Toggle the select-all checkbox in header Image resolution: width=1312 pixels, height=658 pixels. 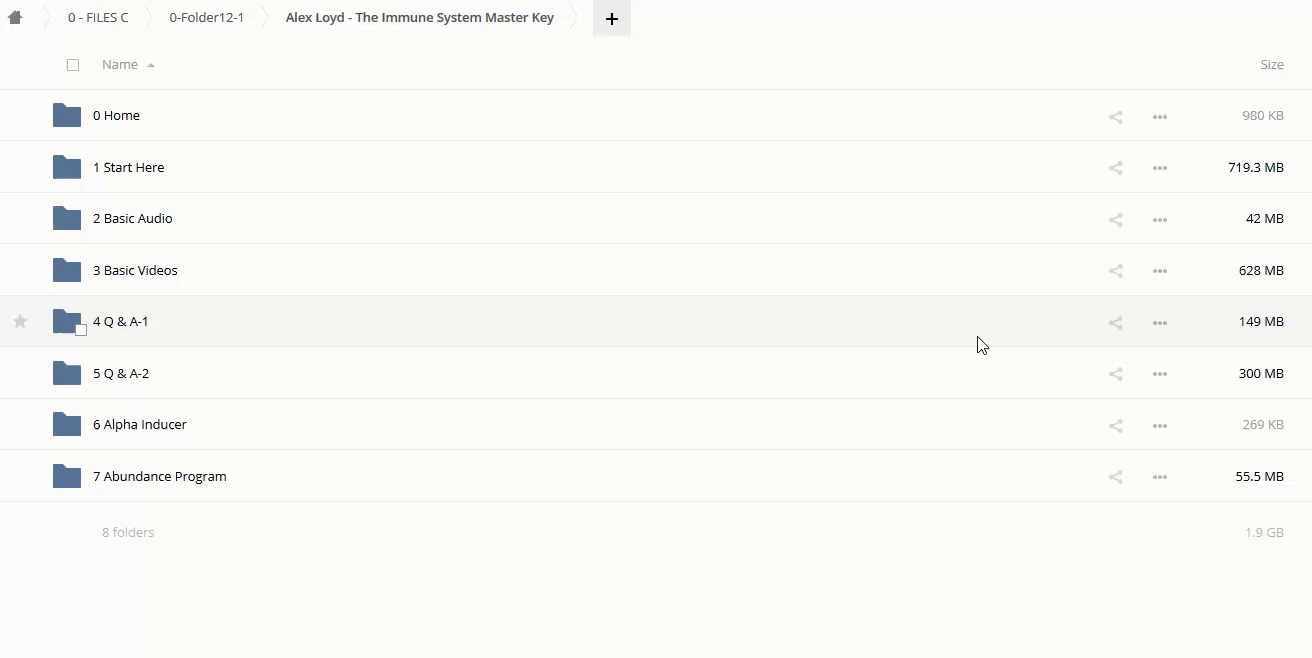[x=73, y=65]
